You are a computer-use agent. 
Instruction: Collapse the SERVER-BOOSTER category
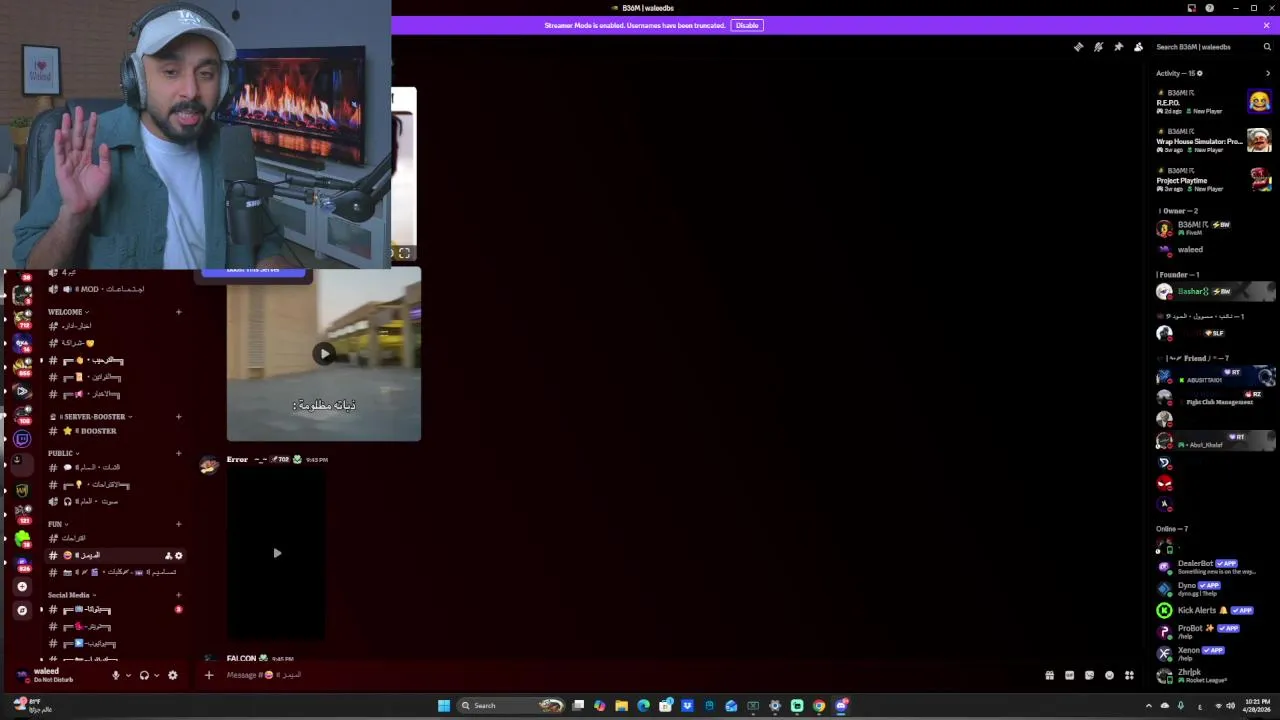tap(93, 417)
